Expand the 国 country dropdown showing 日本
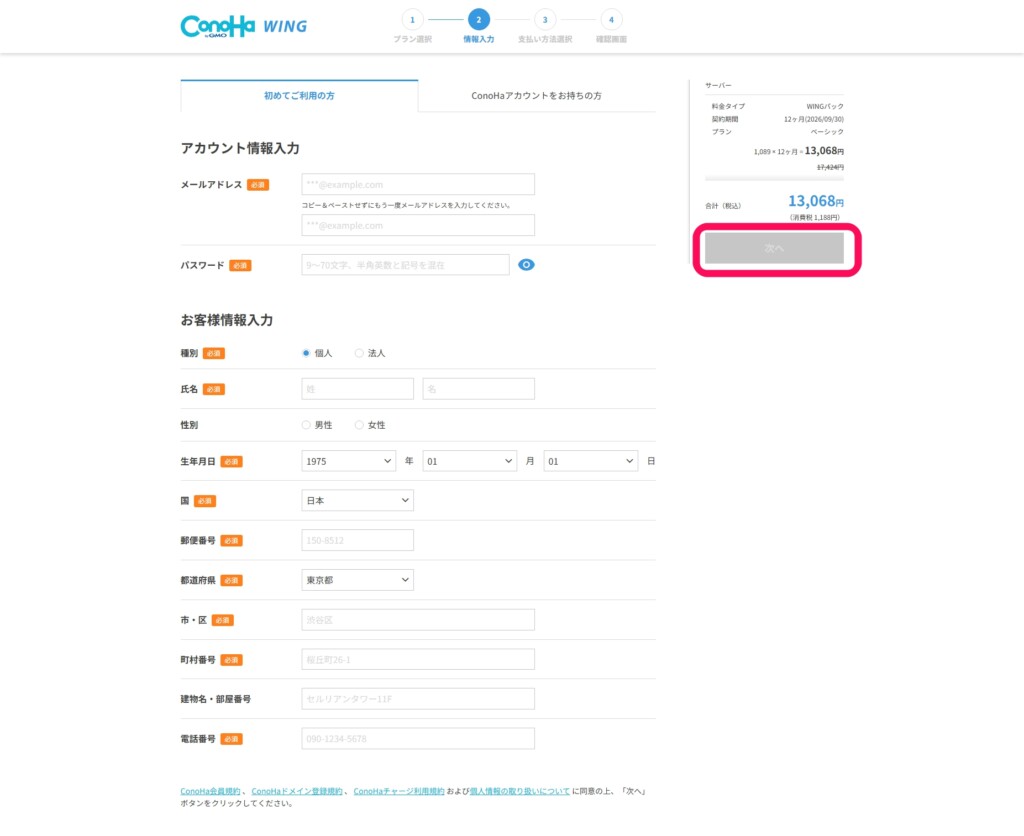This screenshot has height=836, width=1024. (357, 500)
